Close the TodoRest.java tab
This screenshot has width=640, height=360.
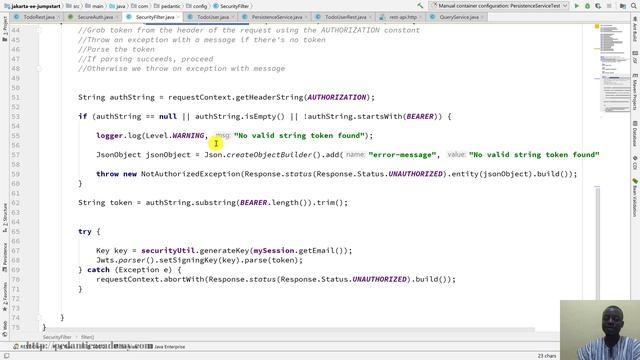pyautogui.click(x=59, y=17)
